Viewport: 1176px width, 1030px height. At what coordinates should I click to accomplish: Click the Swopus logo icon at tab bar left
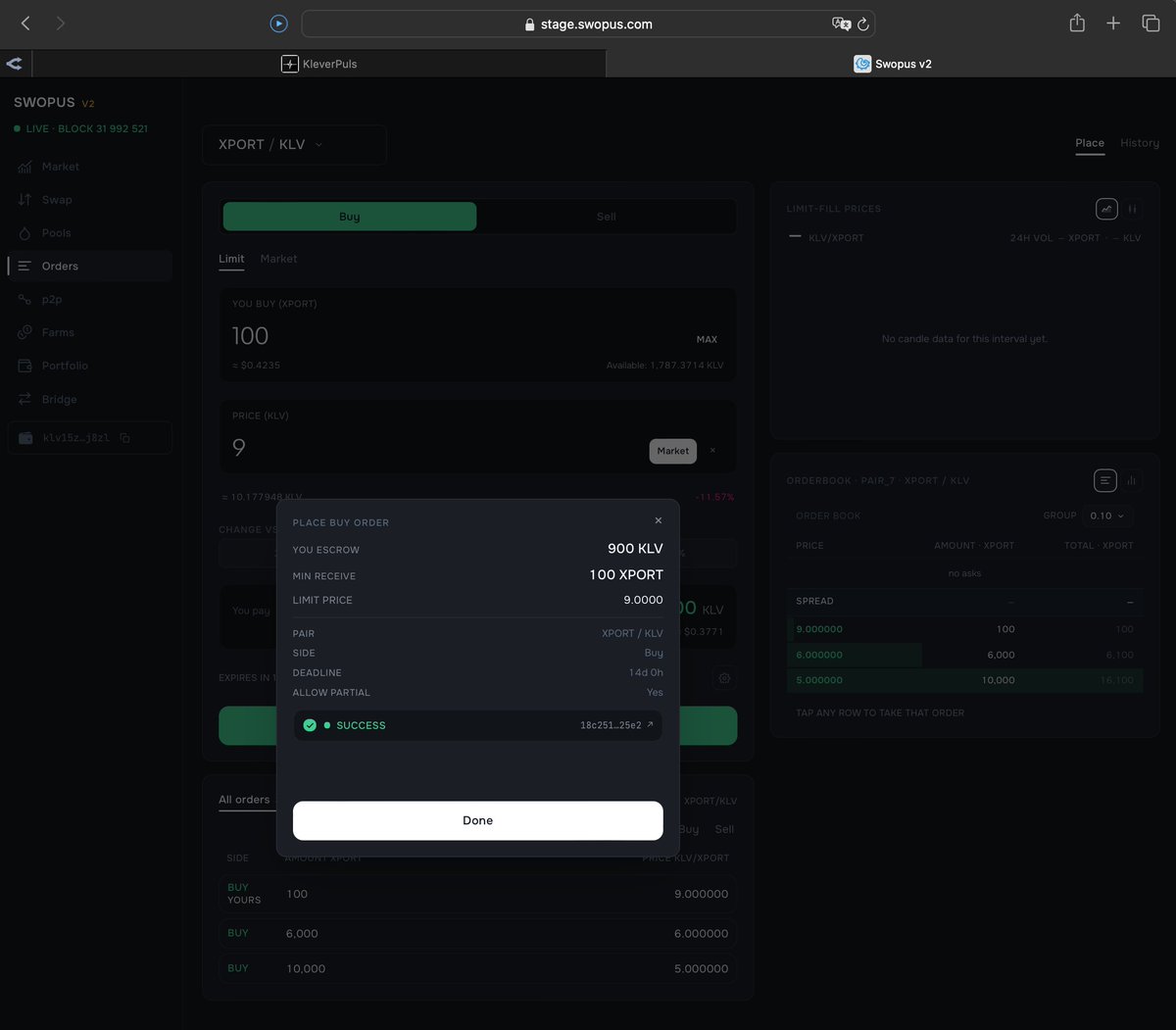(x=15, y=64)
